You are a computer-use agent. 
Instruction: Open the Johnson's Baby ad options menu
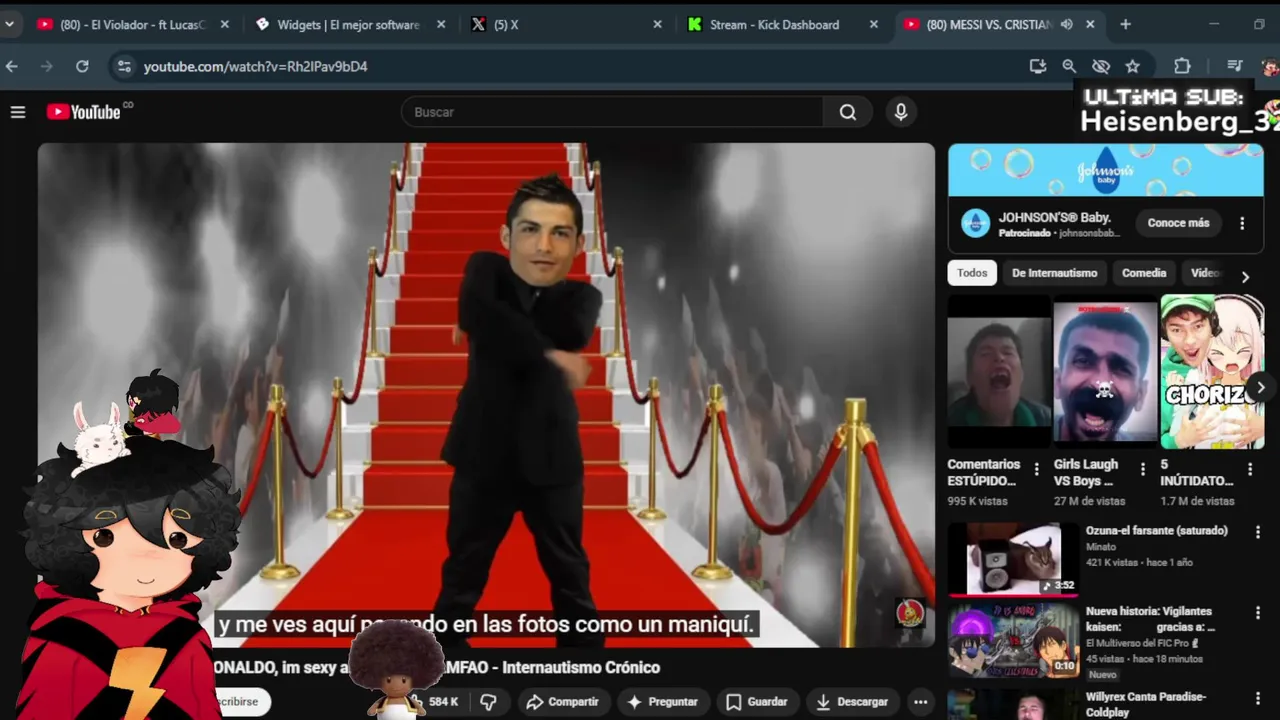click(x=1242, y=224)
